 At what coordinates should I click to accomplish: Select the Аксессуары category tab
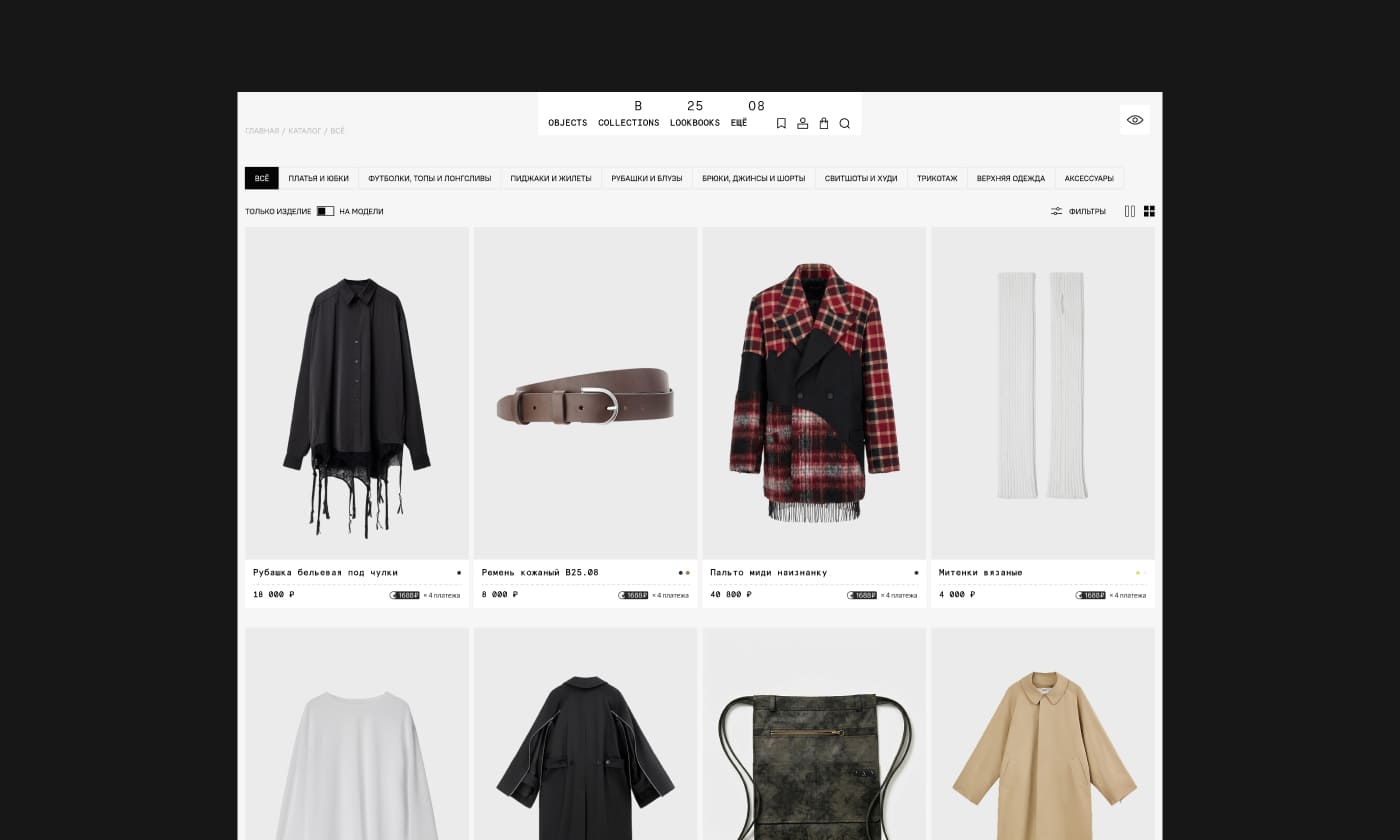point(1089,178)
